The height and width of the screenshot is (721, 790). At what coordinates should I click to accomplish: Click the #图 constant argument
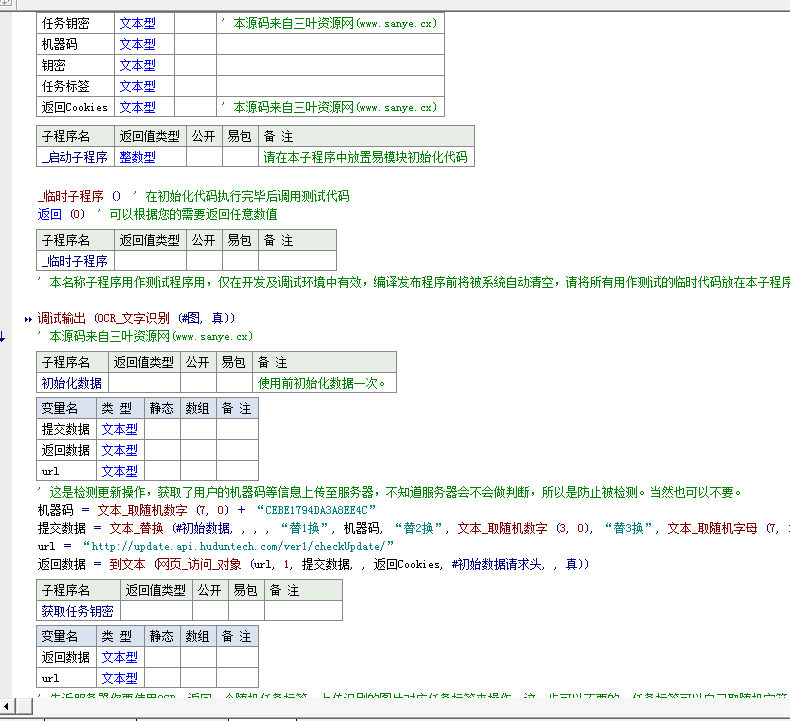tap(191, 318)
